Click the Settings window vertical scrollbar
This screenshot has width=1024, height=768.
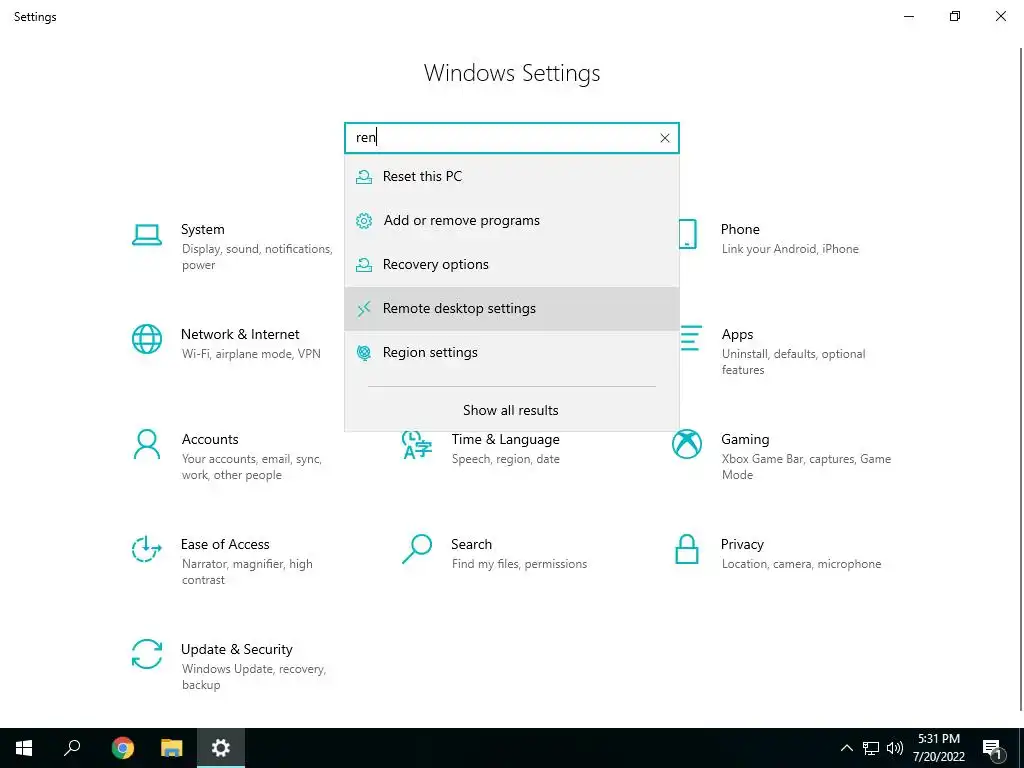pos(1020,379)
